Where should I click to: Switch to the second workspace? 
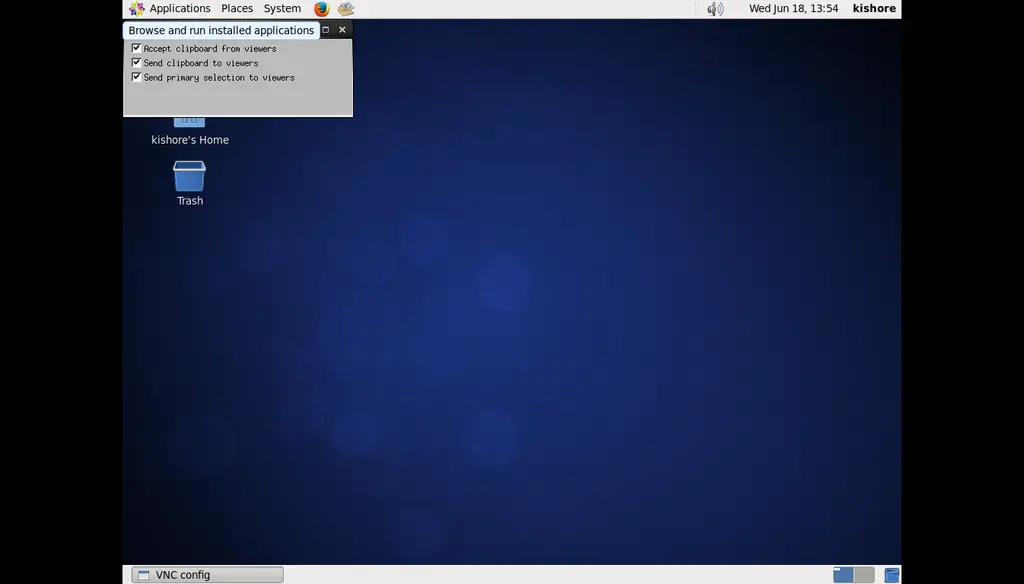click(x=864, y=575)
